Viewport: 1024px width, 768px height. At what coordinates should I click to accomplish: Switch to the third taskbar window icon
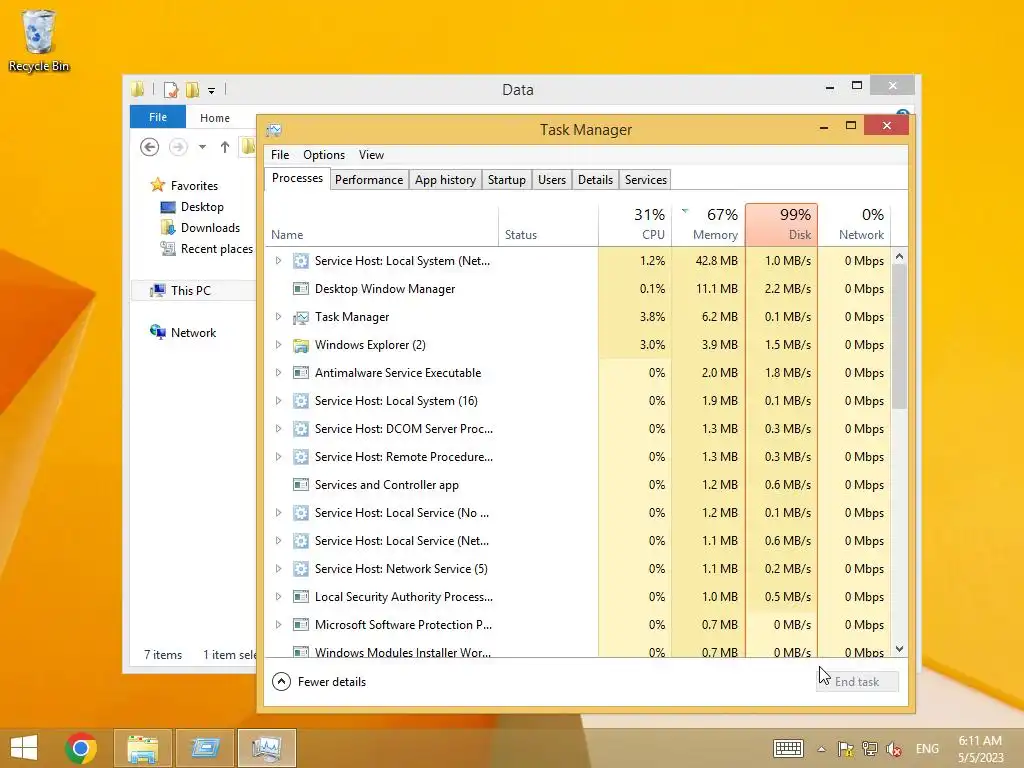click(x=205, y=748)
